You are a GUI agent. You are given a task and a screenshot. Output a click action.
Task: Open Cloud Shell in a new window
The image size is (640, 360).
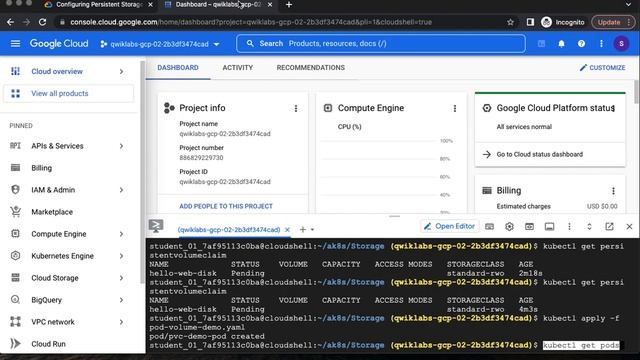coord(609,226)
